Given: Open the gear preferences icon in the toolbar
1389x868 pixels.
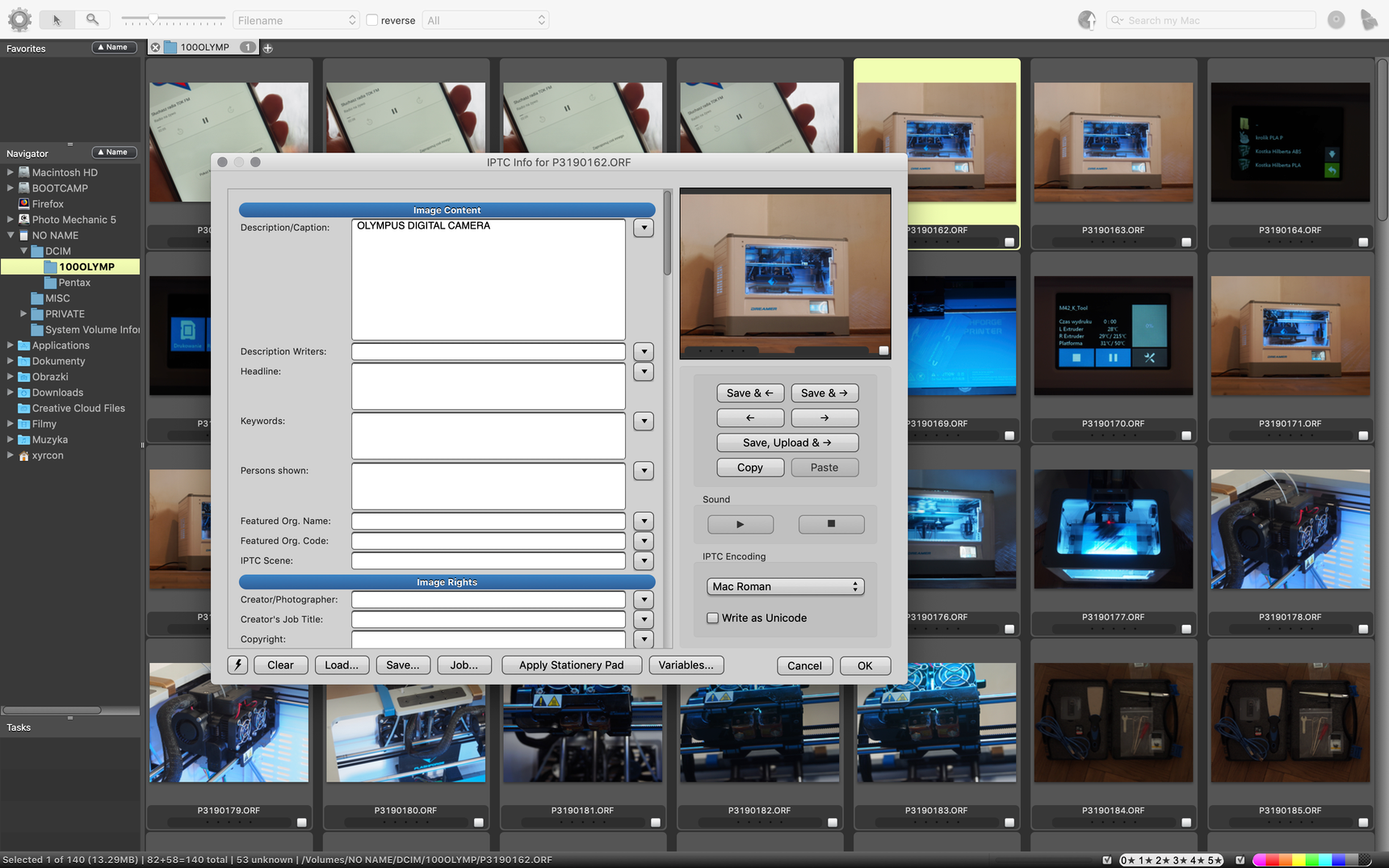Looking at the screenshot, I should click(x=19, y=20).
